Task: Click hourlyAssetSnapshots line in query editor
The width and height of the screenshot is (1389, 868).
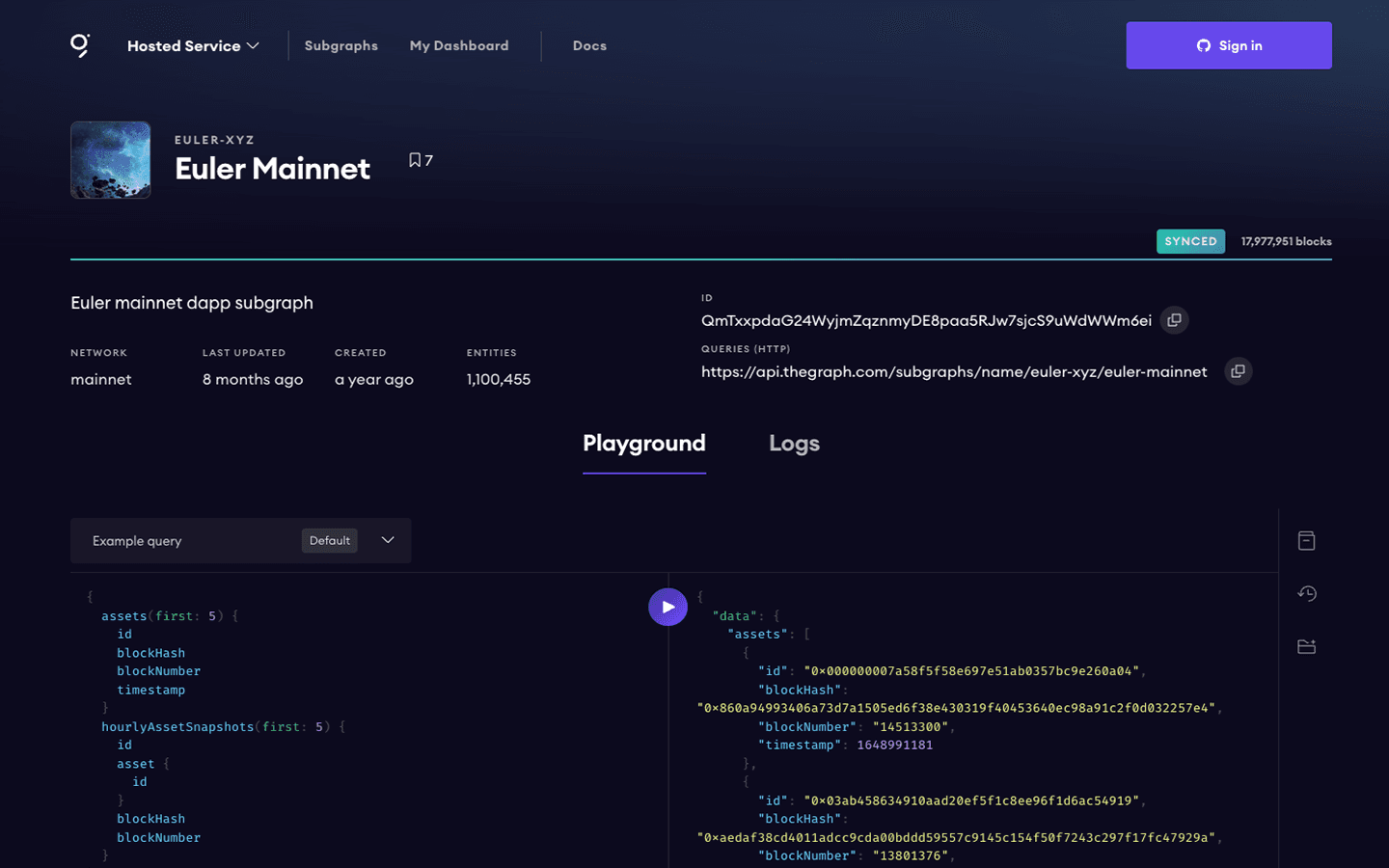Action: (223, 726)
